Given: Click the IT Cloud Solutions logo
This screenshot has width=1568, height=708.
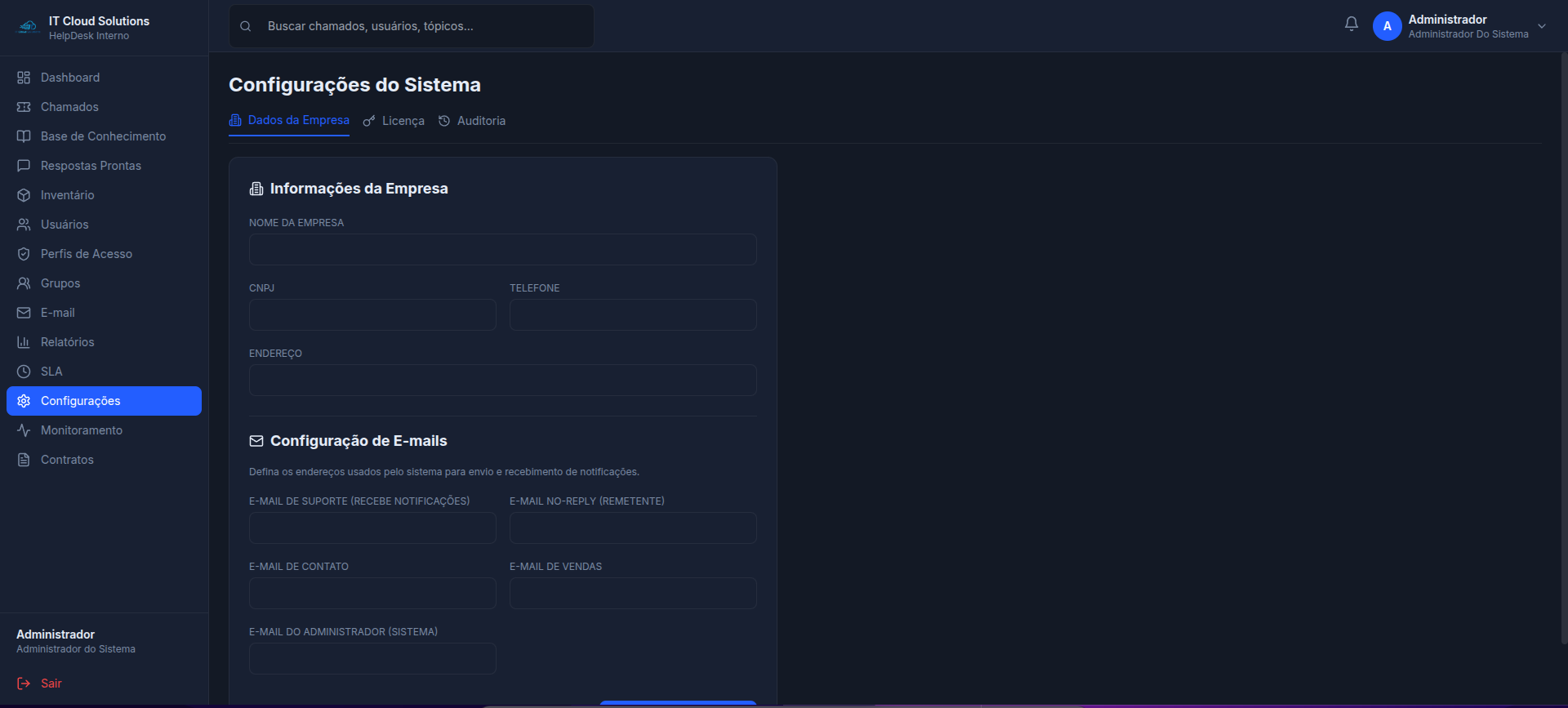Looking at the screenshot, I should [29, 27].
